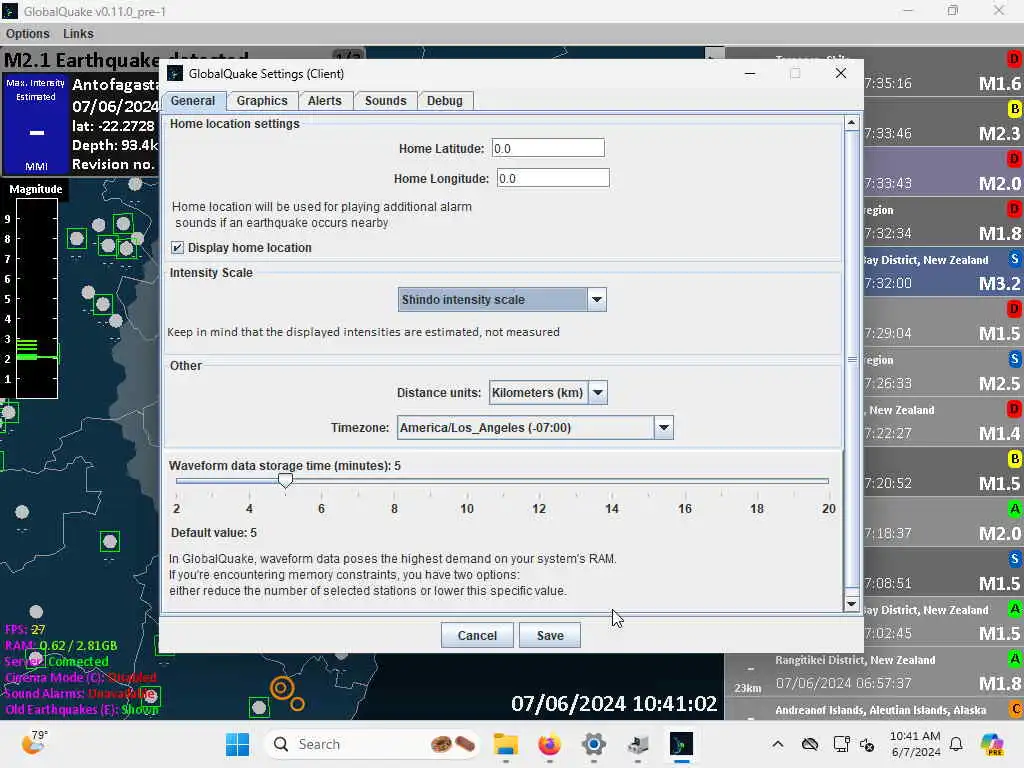Click the Home Longitude field
The width and height of the screenshot is (1024, 768).
(553, 178)
